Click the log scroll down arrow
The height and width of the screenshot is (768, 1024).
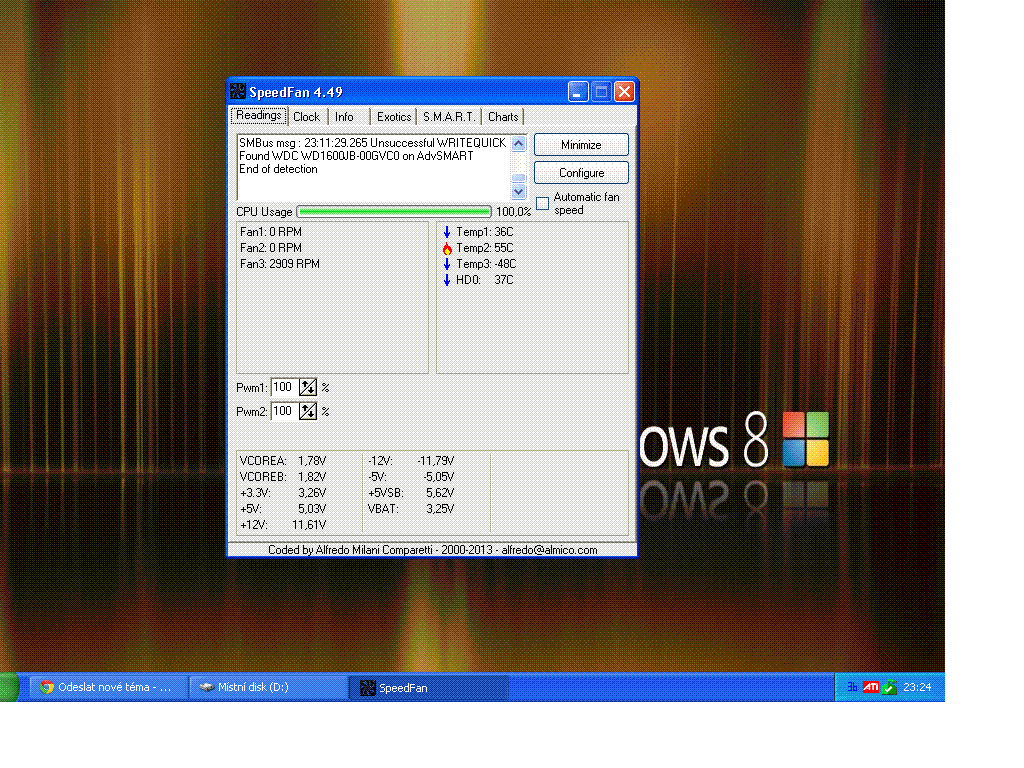click(519, 191)
